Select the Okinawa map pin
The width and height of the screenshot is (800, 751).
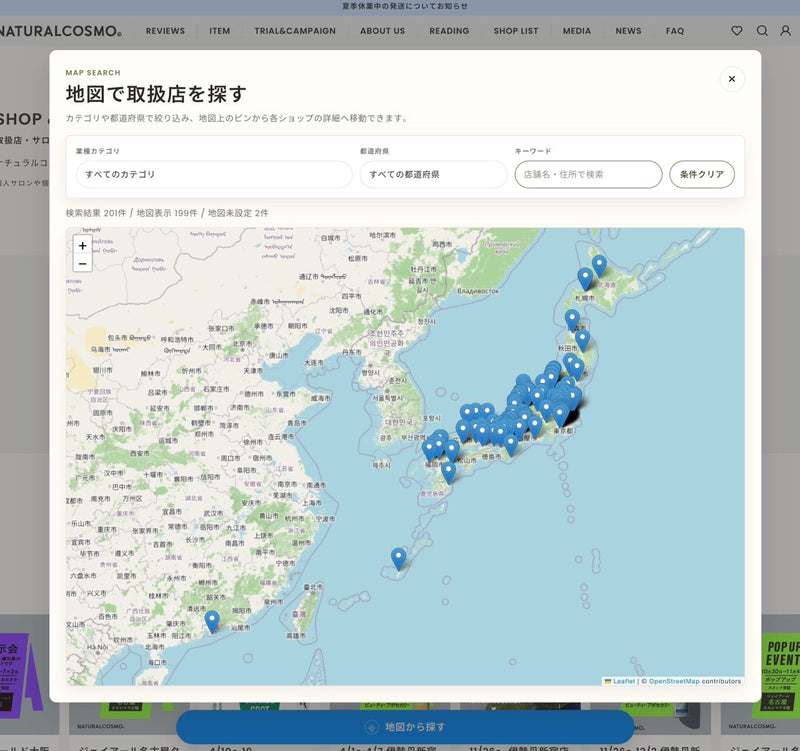[398, 559]
